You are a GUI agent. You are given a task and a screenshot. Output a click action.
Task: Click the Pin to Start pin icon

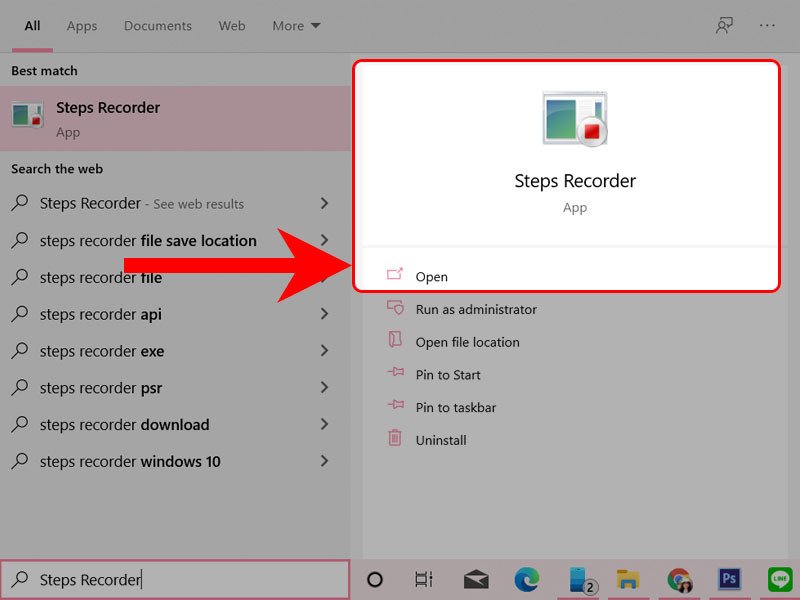395,372
